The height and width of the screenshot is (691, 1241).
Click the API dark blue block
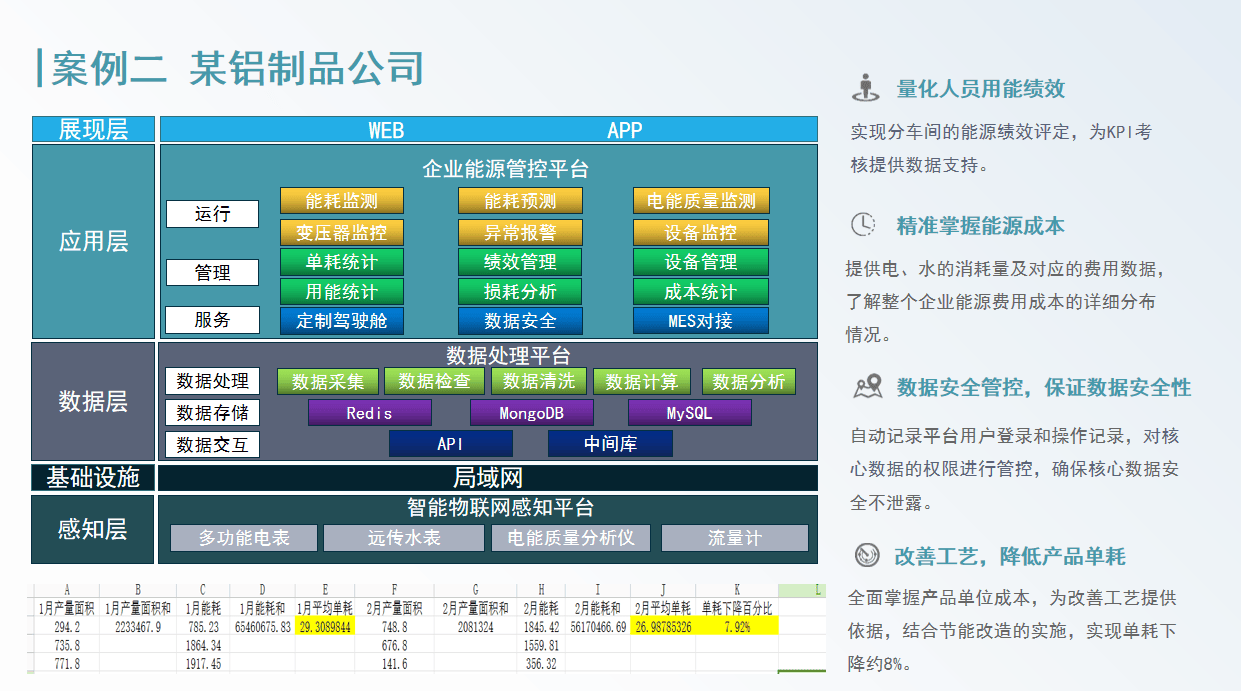tap(451, 443)
